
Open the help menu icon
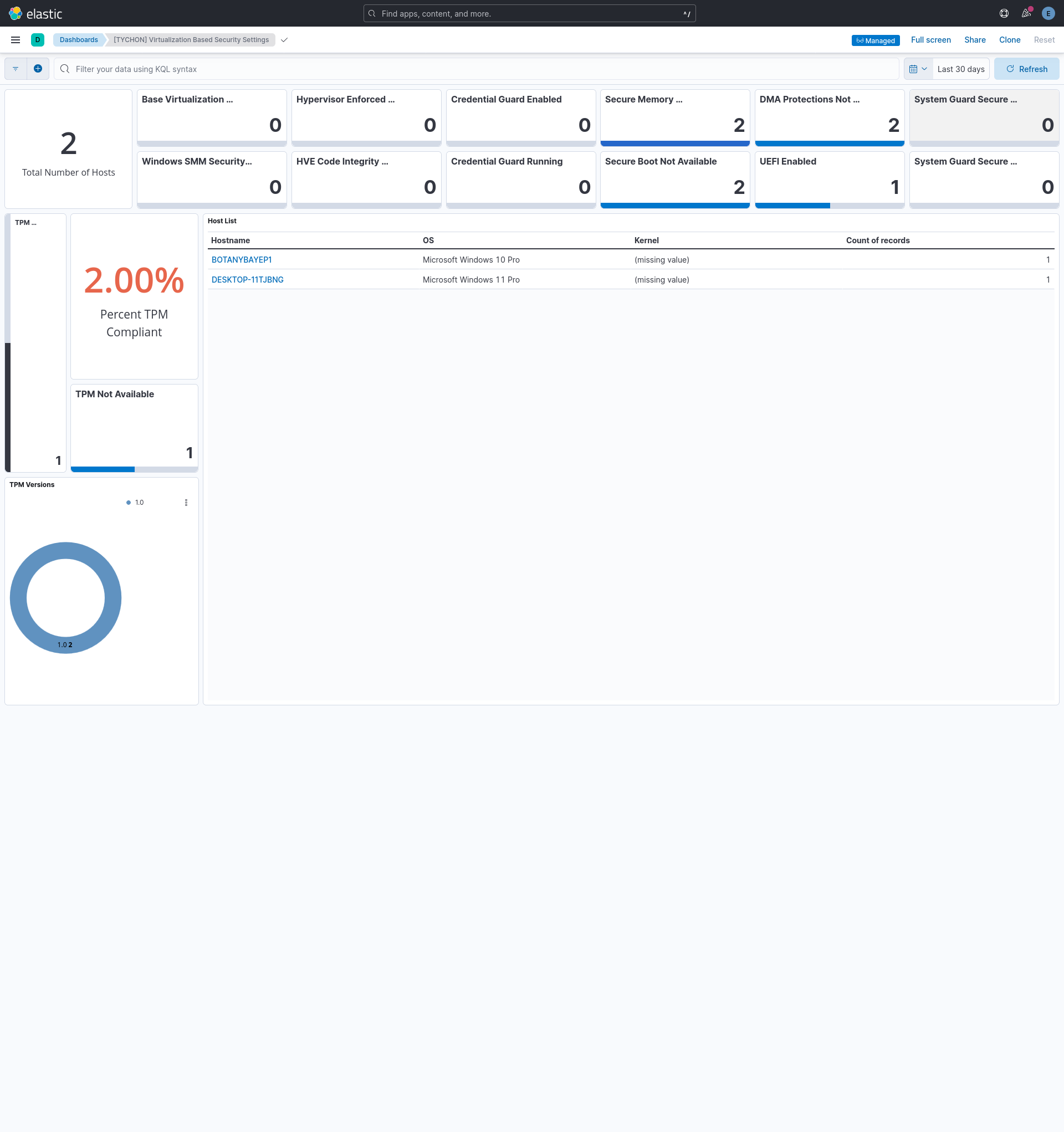[1004, 13]
